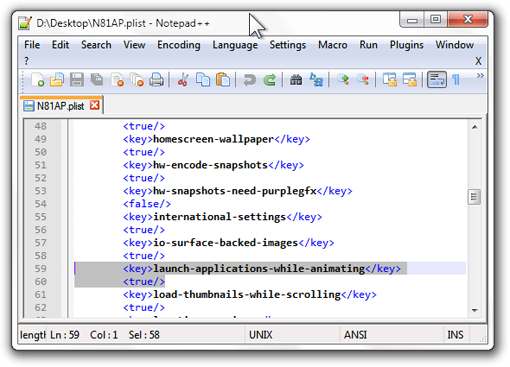Click Notepad++ title bar app icon
Image resolution: width=510 pixels, height=367 pixels.
click(25, 23)
